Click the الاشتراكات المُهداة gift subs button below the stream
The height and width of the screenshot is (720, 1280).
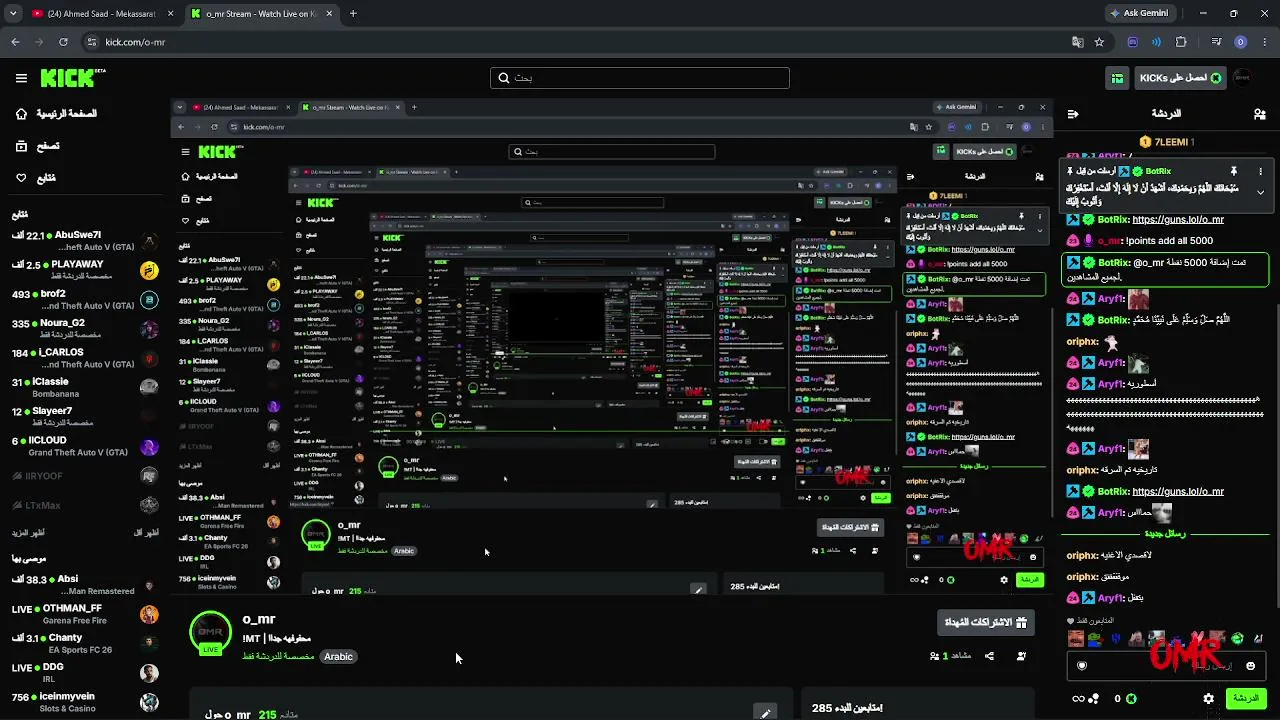click(985, 622)
